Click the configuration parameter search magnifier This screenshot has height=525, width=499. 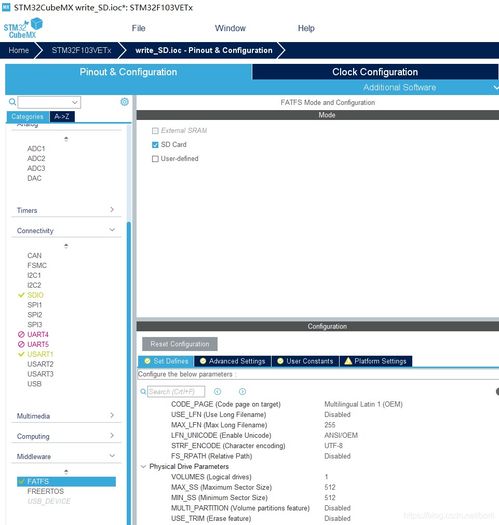click(143, 391)
